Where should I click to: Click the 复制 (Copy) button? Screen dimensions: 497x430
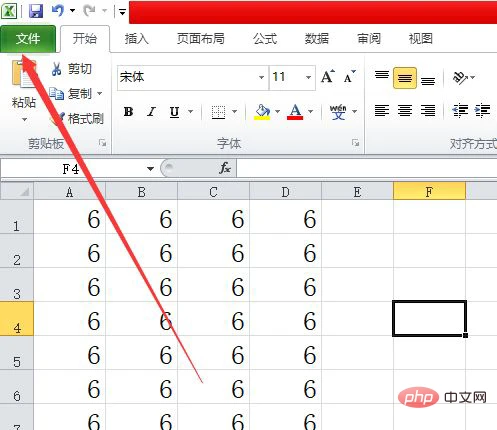[76, 94]
